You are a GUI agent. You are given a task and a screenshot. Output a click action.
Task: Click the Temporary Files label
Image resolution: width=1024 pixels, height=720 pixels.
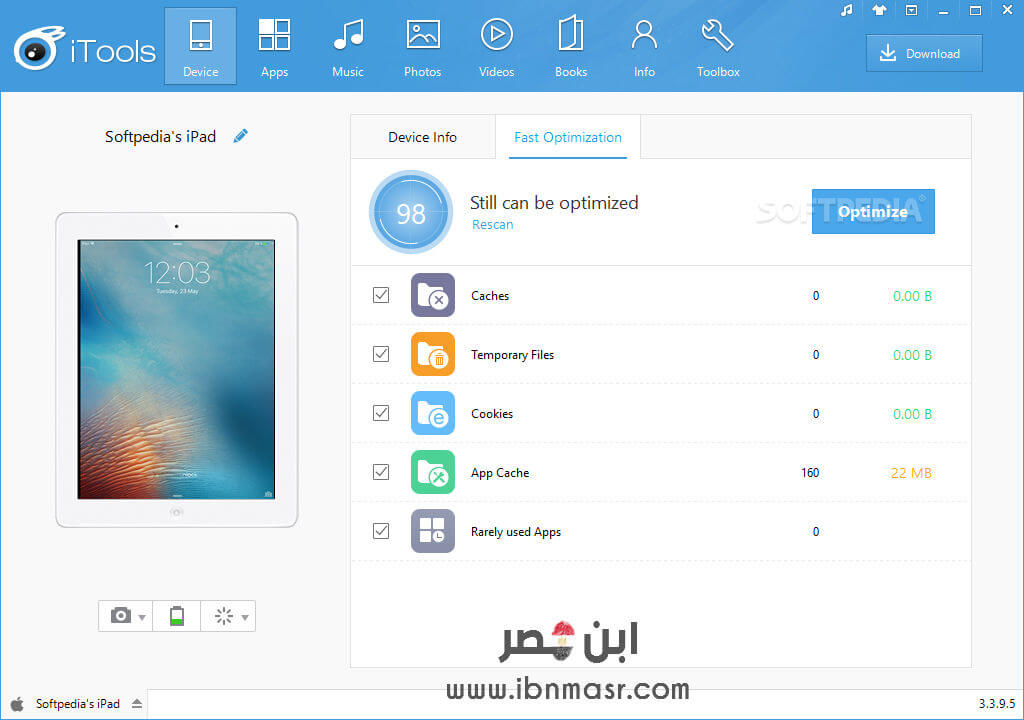512,355
